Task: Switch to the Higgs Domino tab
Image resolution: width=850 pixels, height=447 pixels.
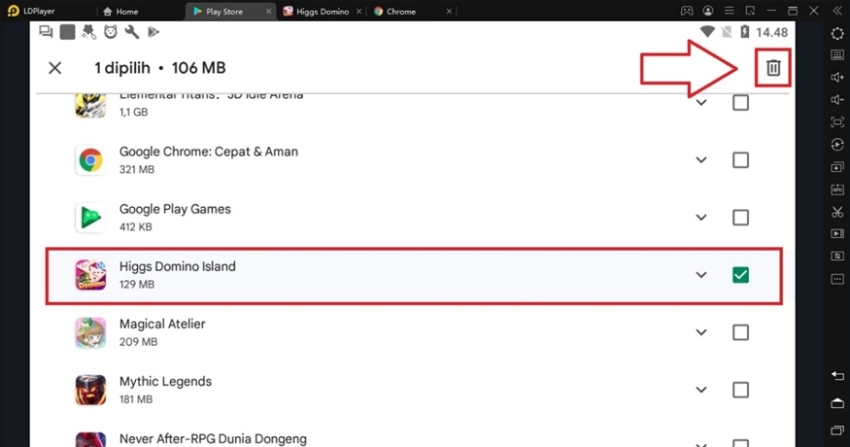Action: (317, 11)
